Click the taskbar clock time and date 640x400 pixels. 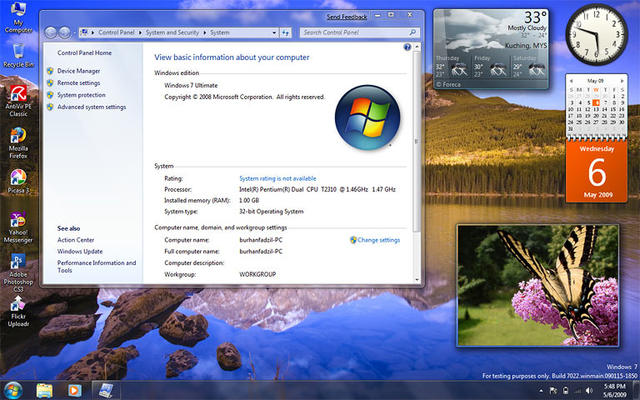tap(615, 391)
